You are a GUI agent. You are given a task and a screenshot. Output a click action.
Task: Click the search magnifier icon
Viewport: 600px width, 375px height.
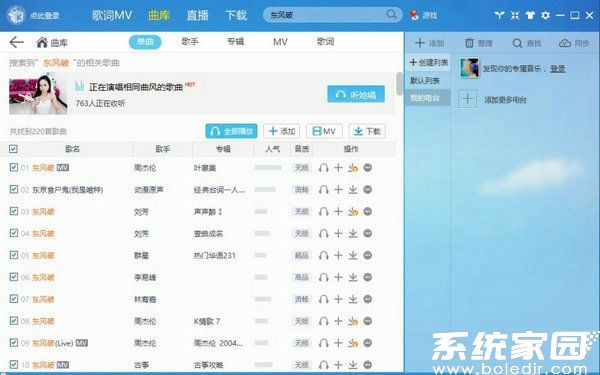click(391, 15)
